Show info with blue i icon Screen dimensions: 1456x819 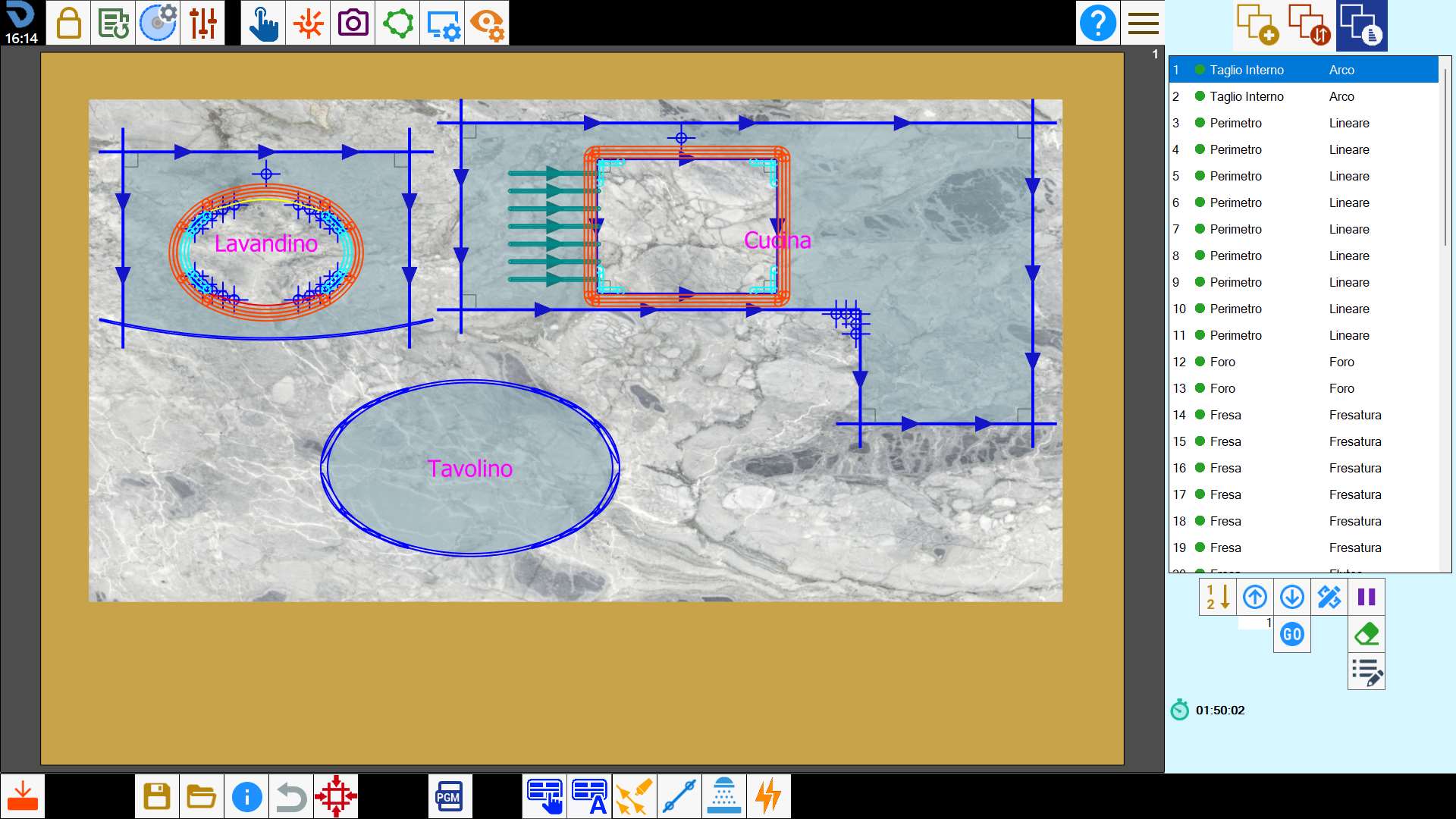pos(246,796)
